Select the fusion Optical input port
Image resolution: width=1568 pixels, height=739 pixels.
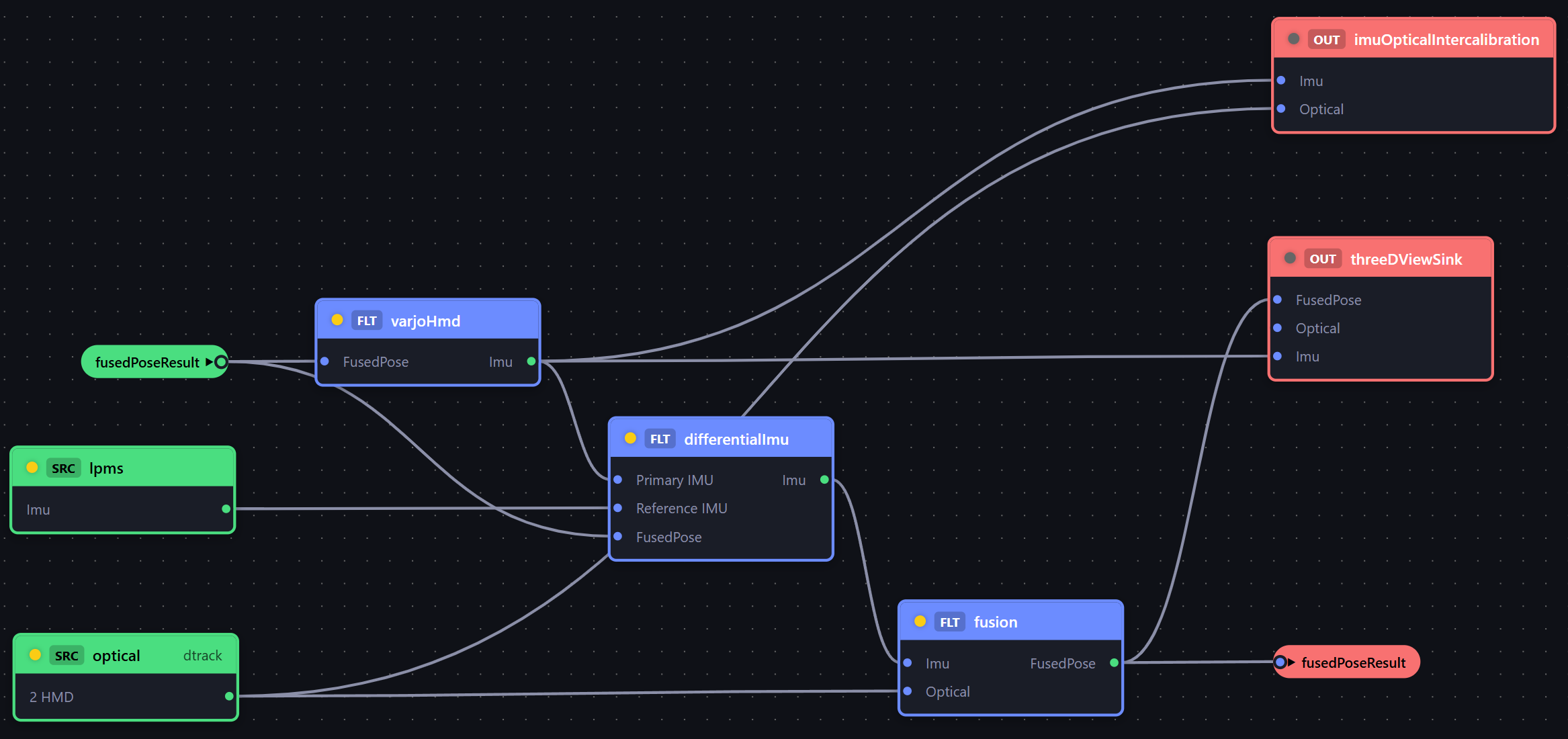click(x=908, y=691)
